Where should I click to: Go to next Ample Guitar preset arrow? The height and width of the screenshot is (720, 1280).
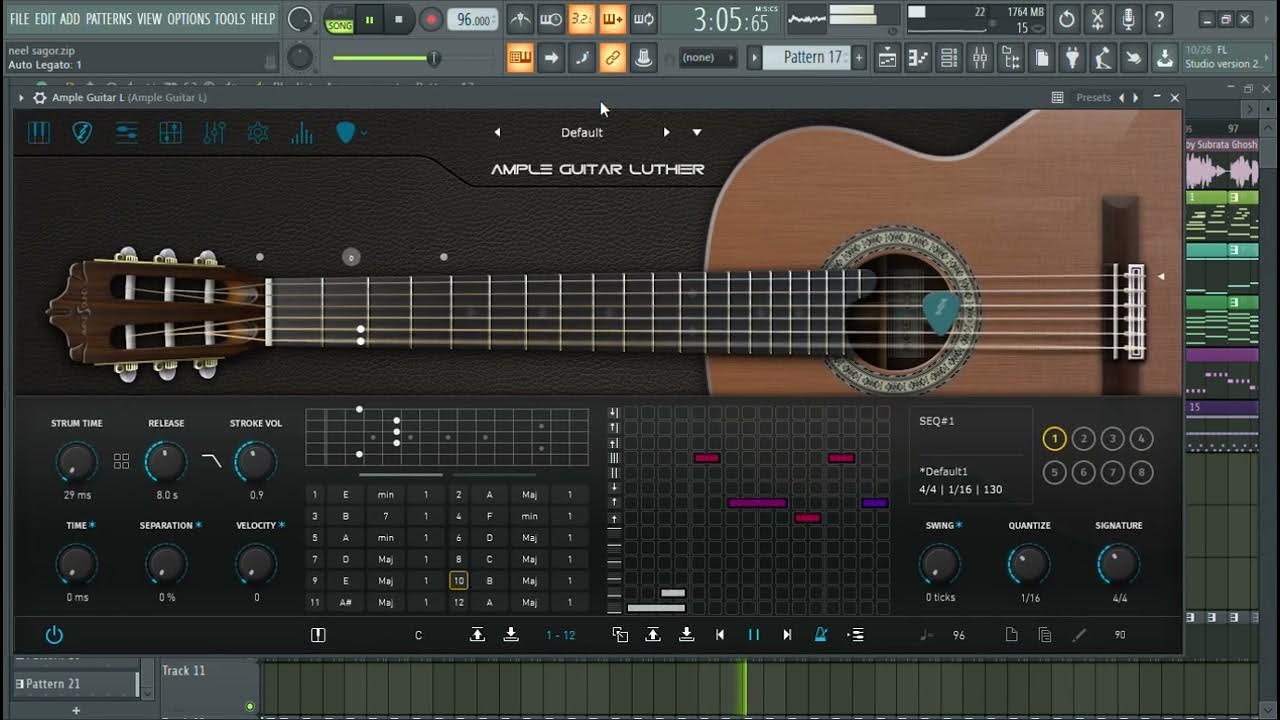[666, 132]
